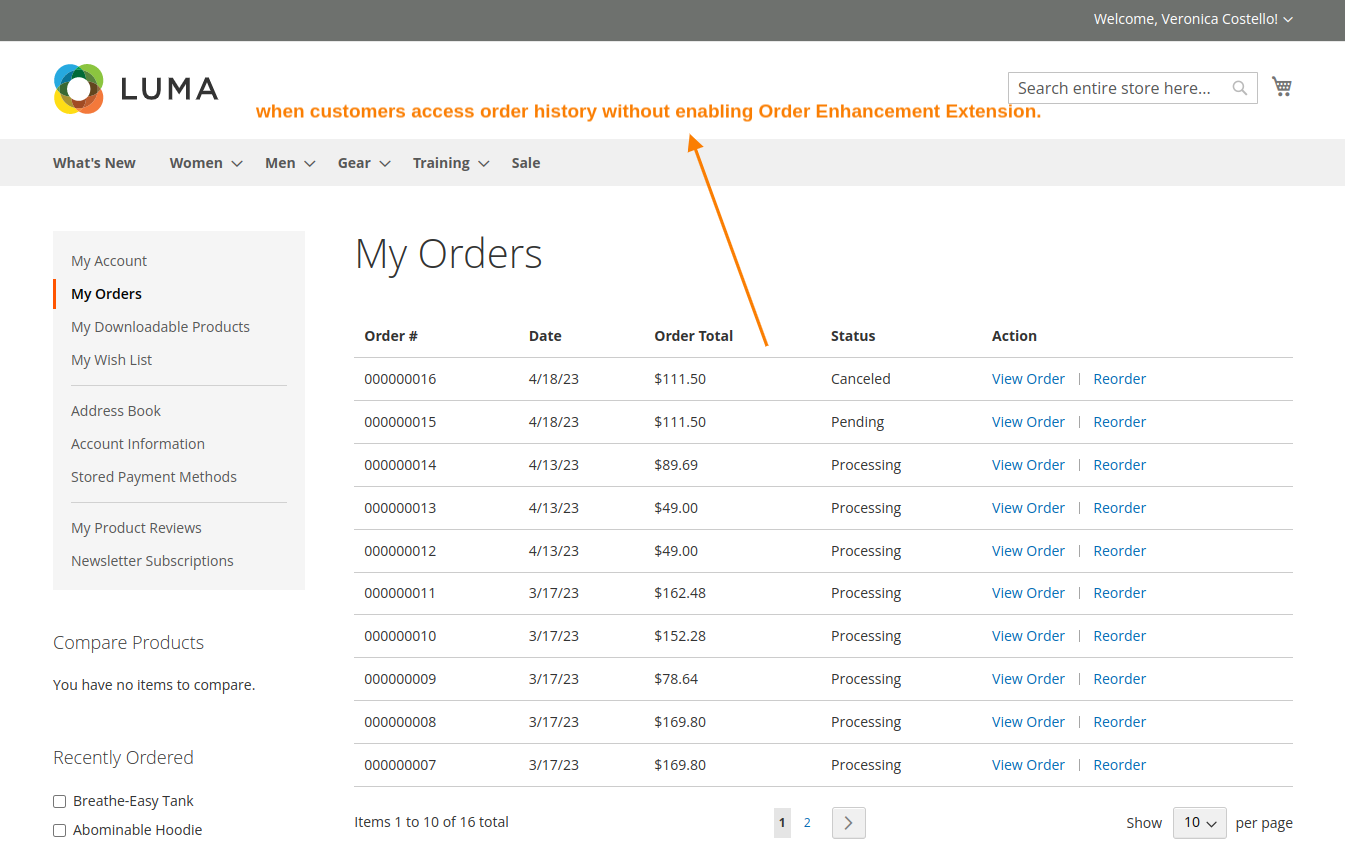Check the Breathe-Easy Tank checkbox
Viewport: 1345px width, 856px height.
click(x=59, y=800)
